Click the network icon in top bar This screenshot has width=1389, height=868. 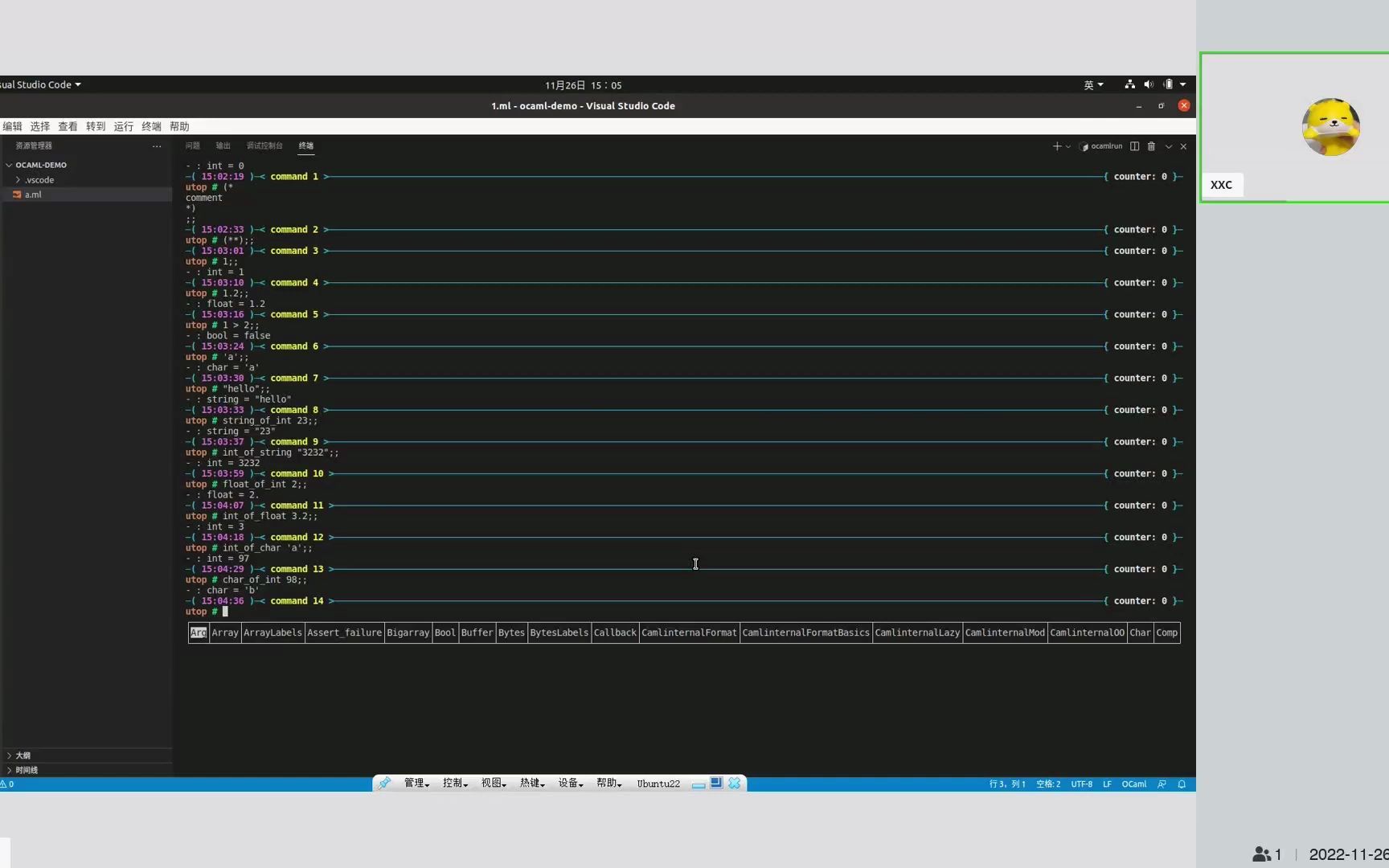1129,84
